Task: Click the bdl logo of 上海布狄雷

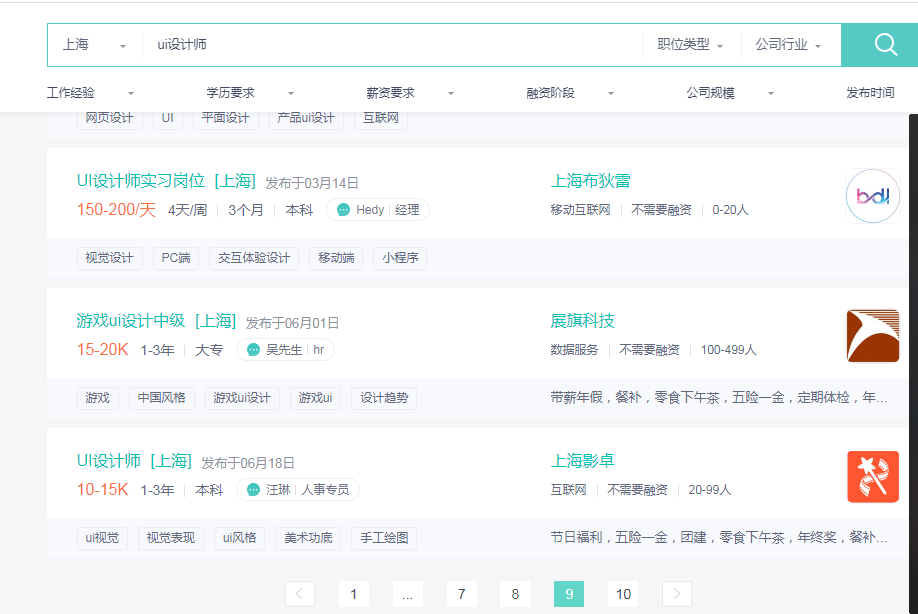Action: [871, 196]
